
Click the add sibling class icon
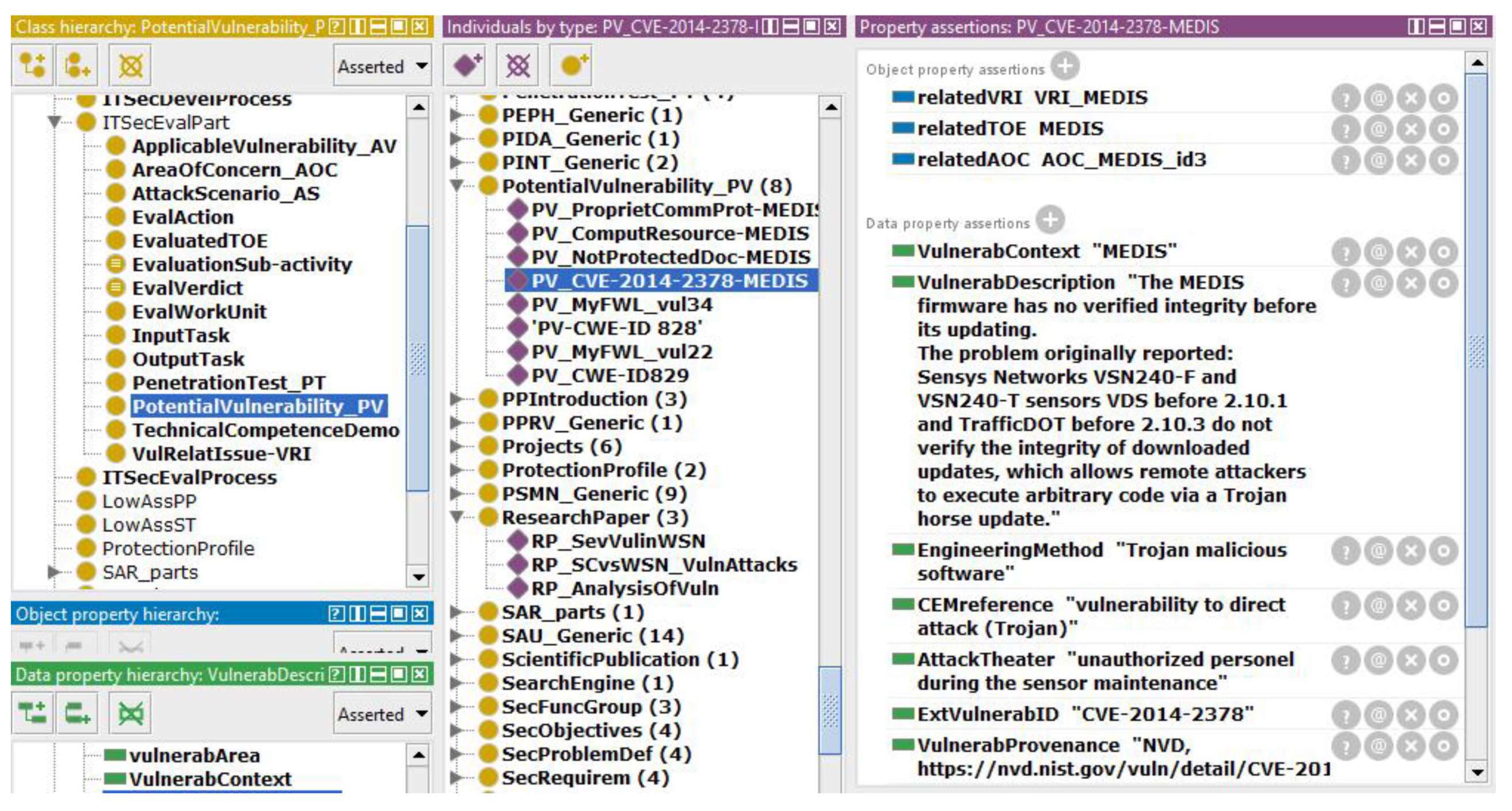pos(77,65)
